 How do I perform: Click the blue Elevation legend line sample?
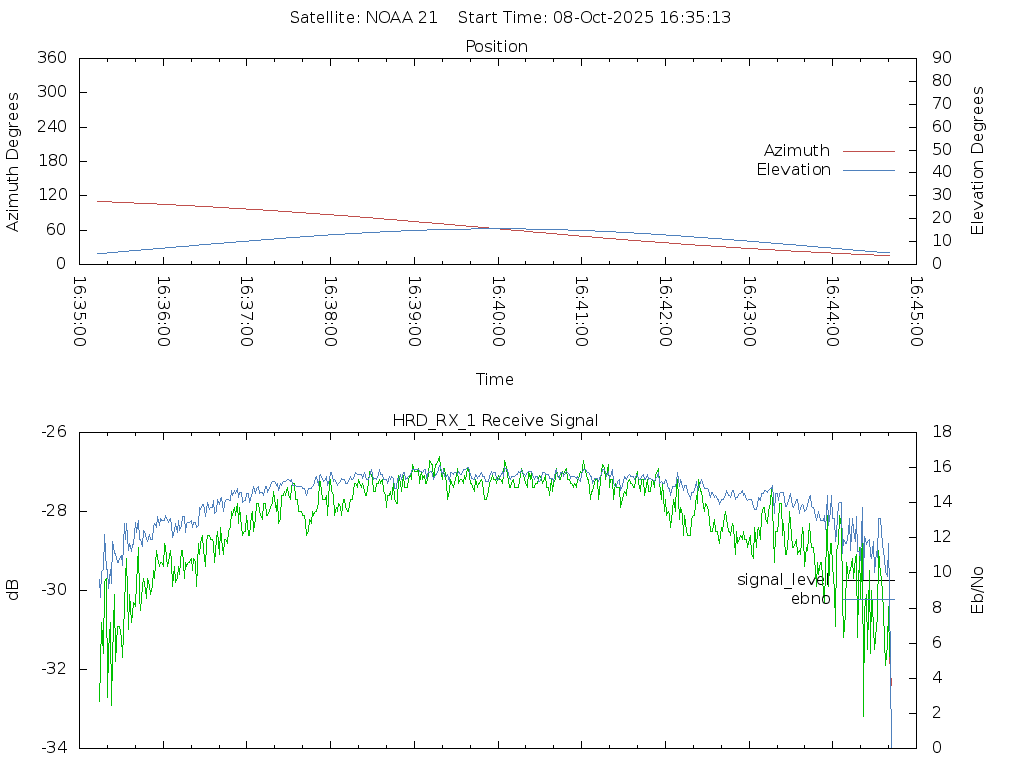(x=868, y=170)
